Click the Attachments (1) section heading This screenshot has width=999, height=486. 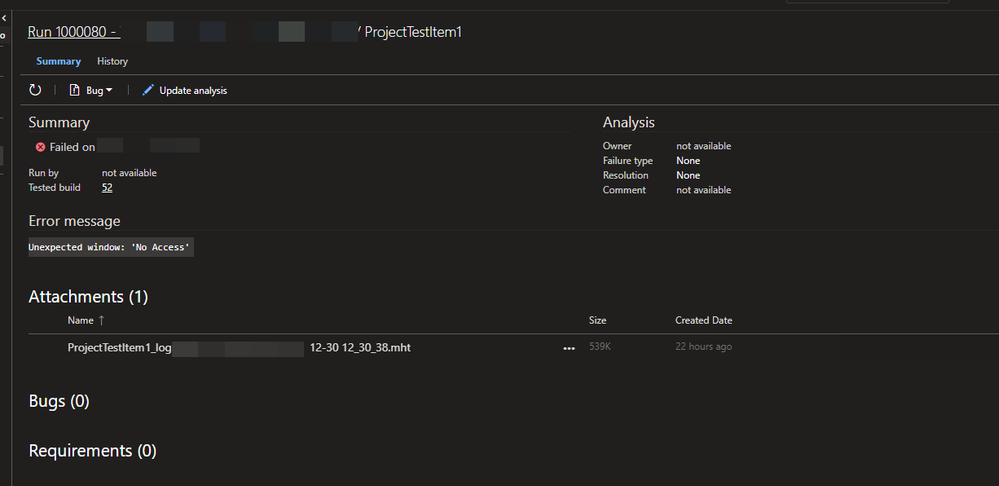pos(88,297)
